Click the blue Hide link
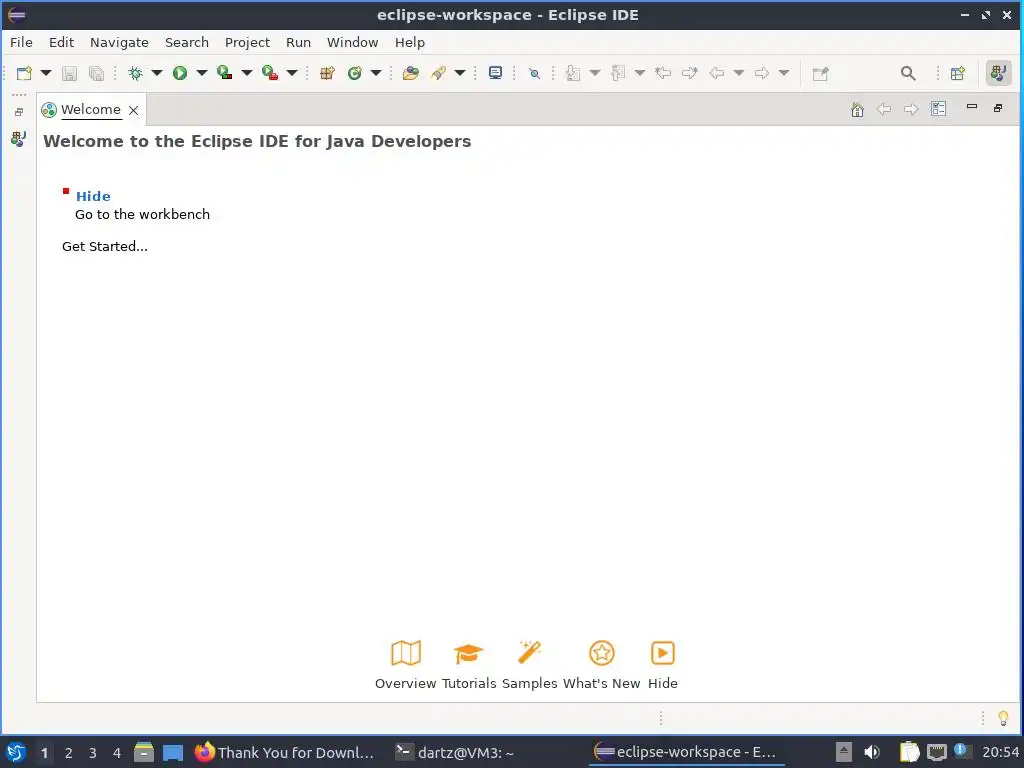Viewport: 1024px width, 768px height. (x=93, y=196)
